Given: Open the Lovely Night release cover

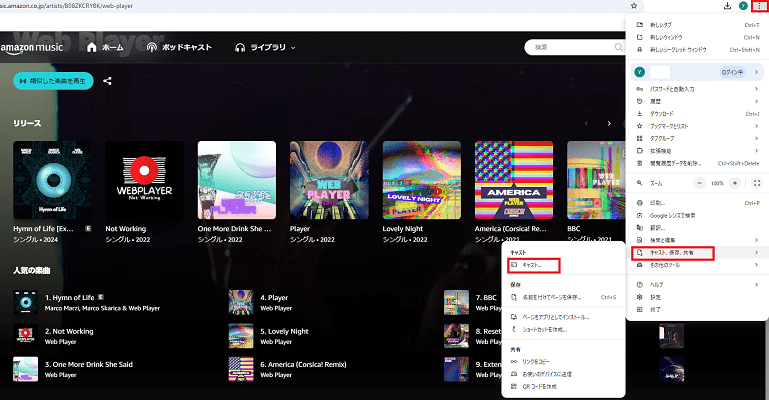Looking at the screenshot, I should [422, 180].
